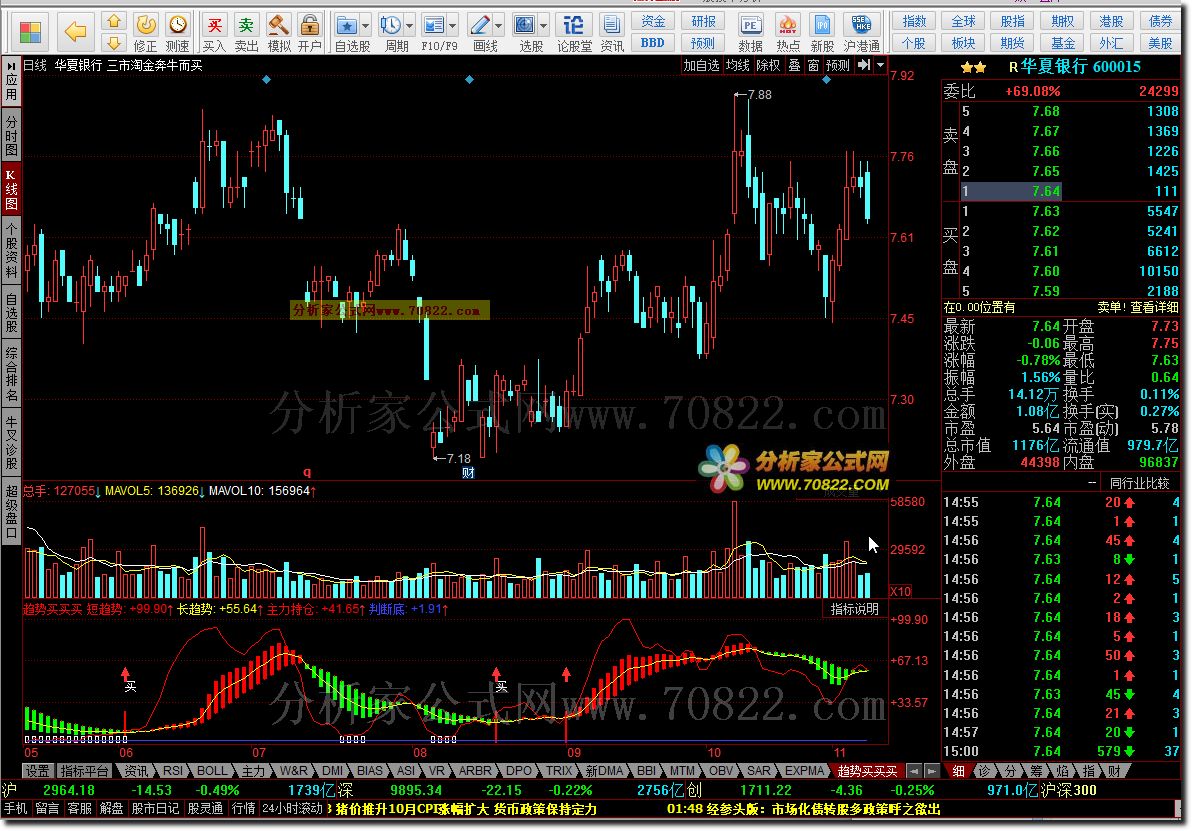Viewport: 1193px width, 831px height.
Task: Open chart header dropdown arrow after 预测
Action: tap(880, 65)
